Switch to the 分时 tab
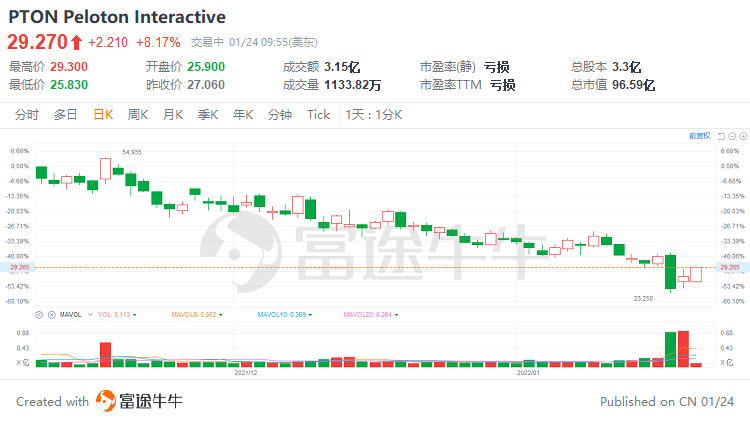This screenshot has height=422, width=750. (x=27, y=115)
